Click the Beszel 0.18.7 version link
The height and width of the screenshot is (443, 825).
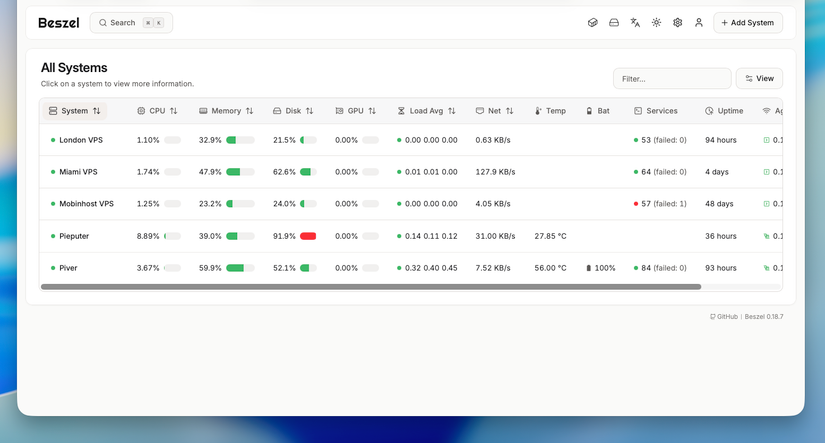(764, 317)
